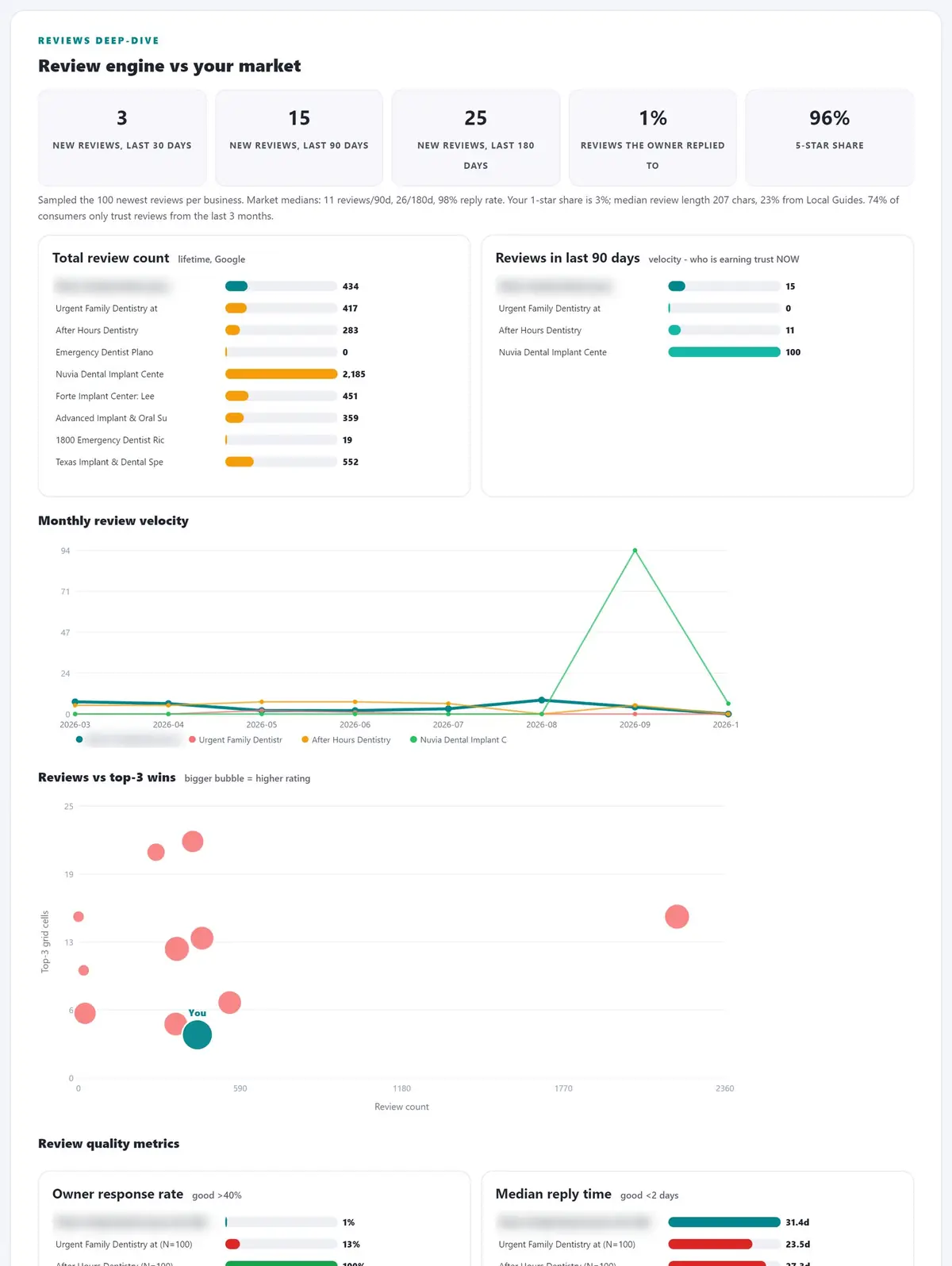This screenshot has height=1266, width=952.
Task: Click the 'Review engine vs your market' heading
Action: [169, 66]
